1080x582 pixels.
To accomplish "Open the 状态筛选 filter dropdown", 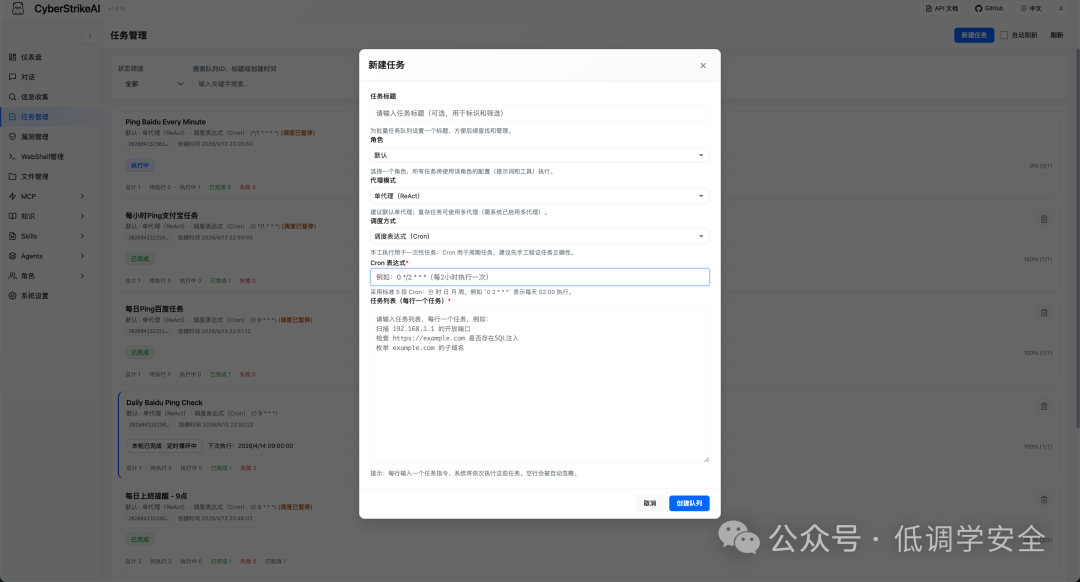I will [154, 84].
